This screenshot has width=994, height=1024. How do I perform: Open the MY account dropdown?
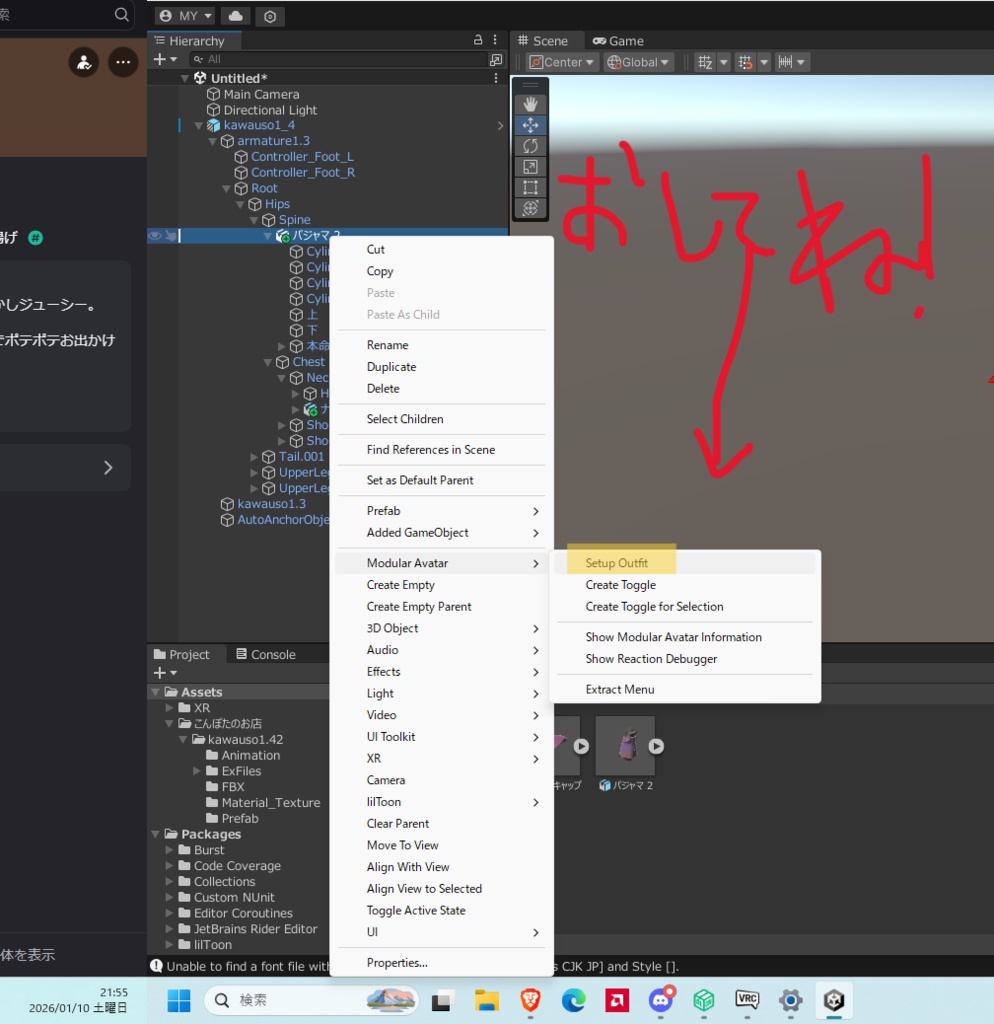[x=187, y=16]
